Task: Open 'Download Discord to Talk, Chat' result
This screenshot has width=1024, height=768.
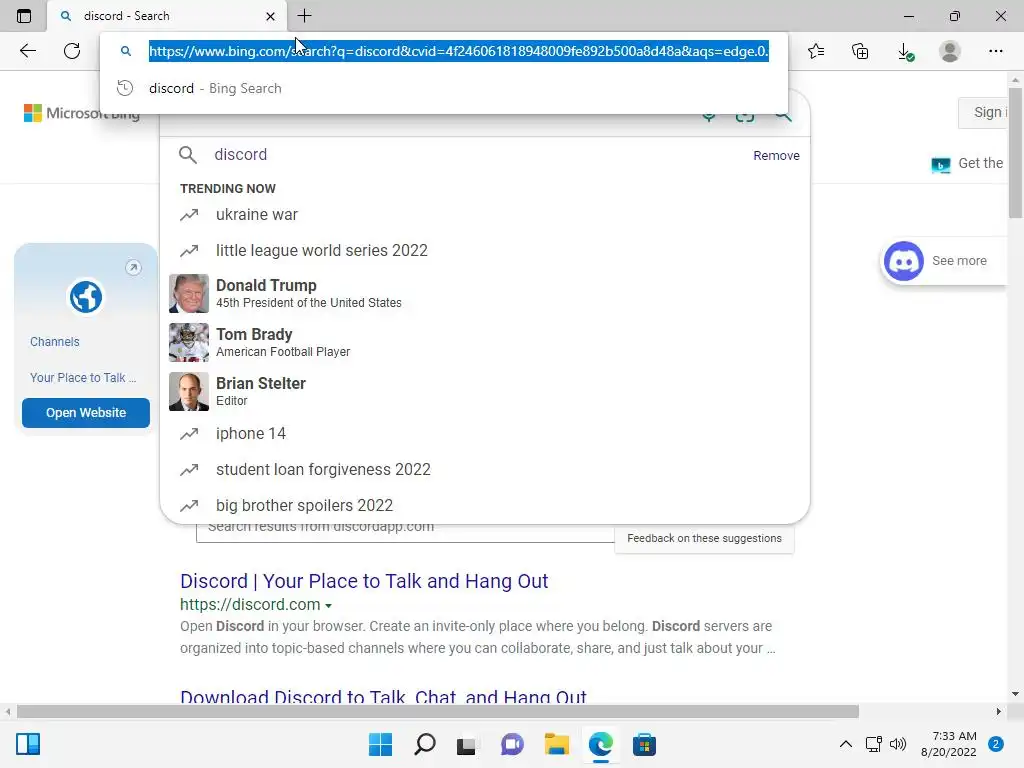Action: click(383, 696)
